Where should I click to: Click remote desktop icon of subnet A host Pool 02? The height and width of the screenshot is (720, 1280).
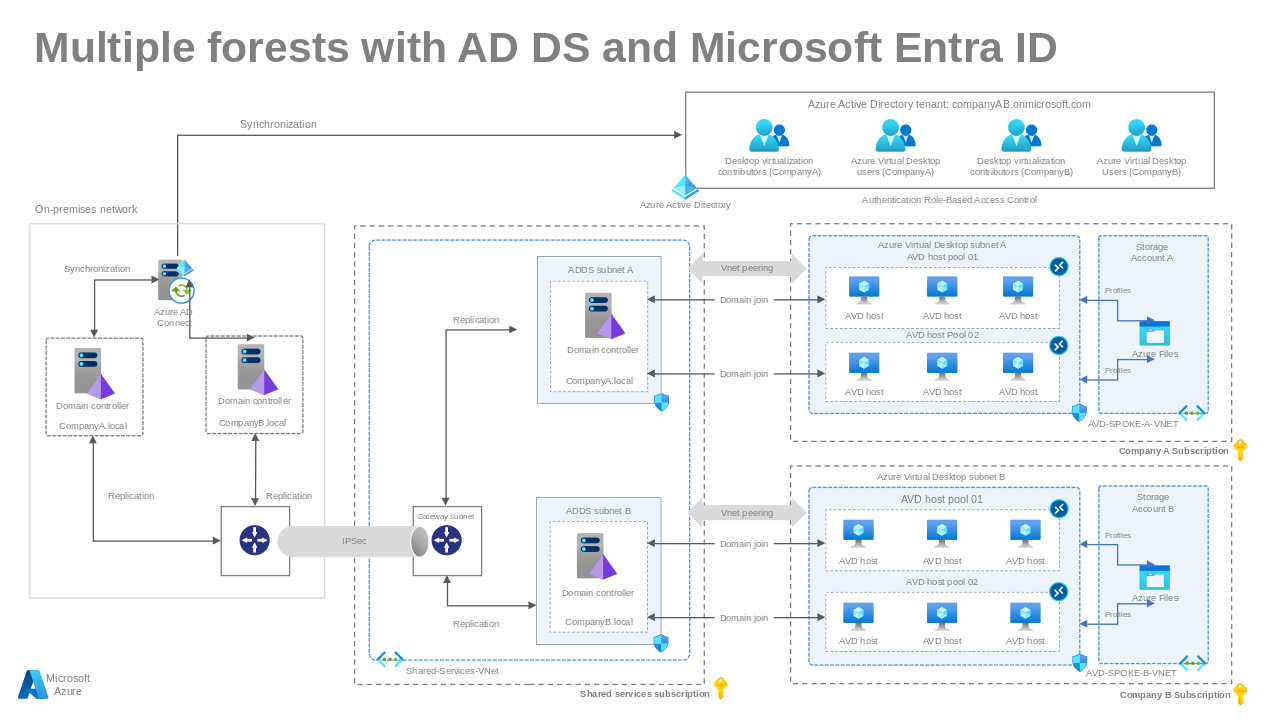1059,345
